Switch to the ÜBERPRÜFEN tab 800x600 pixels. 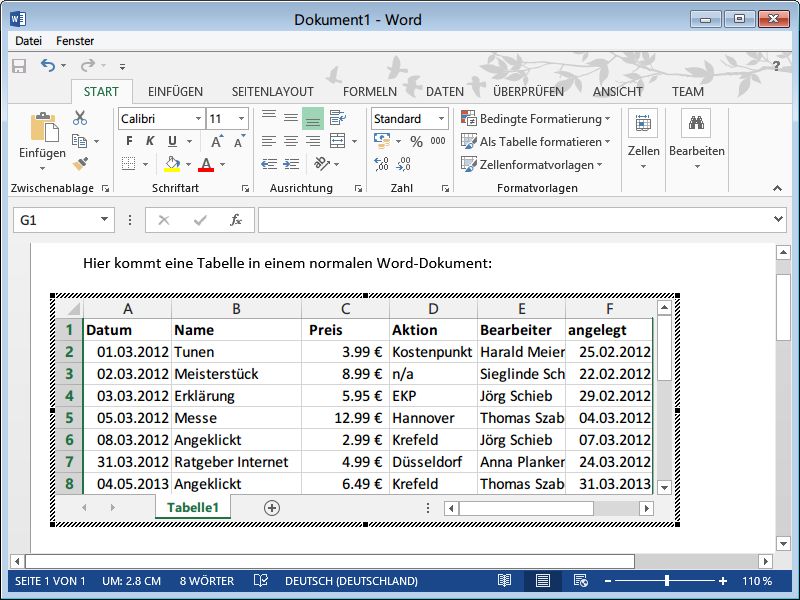(529, 92)
